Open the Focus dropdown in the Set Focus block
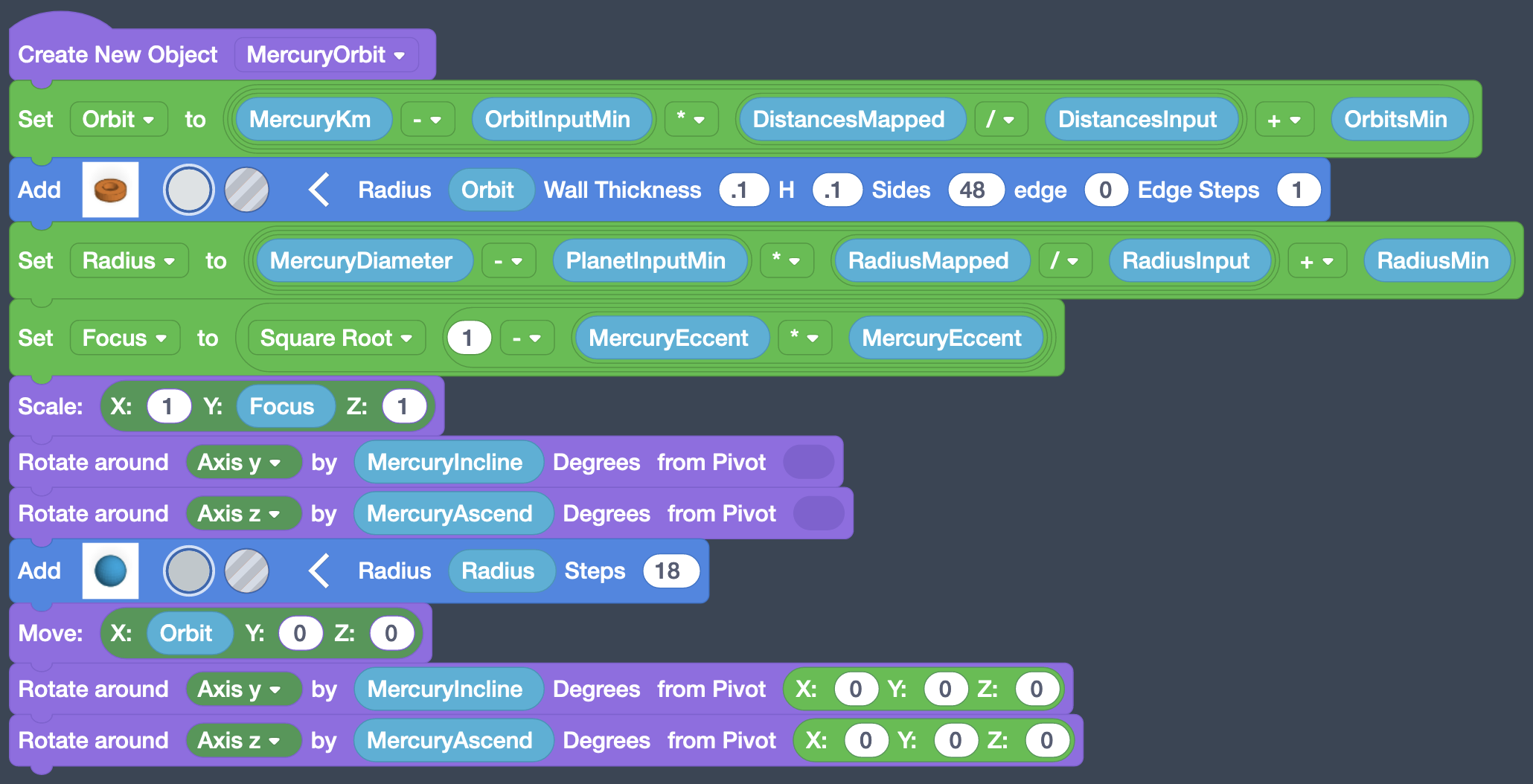1533x784 pixels. (124, 338)
